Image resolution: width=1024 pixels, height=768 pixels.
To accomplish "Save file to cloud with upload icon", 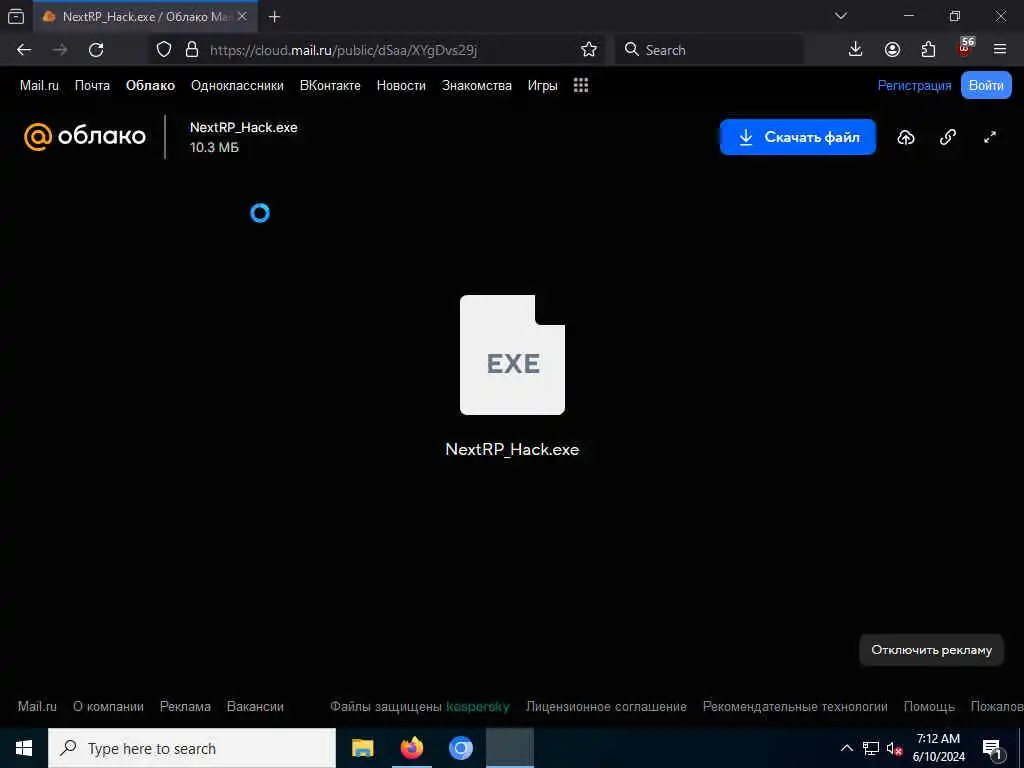I will 906,137.
